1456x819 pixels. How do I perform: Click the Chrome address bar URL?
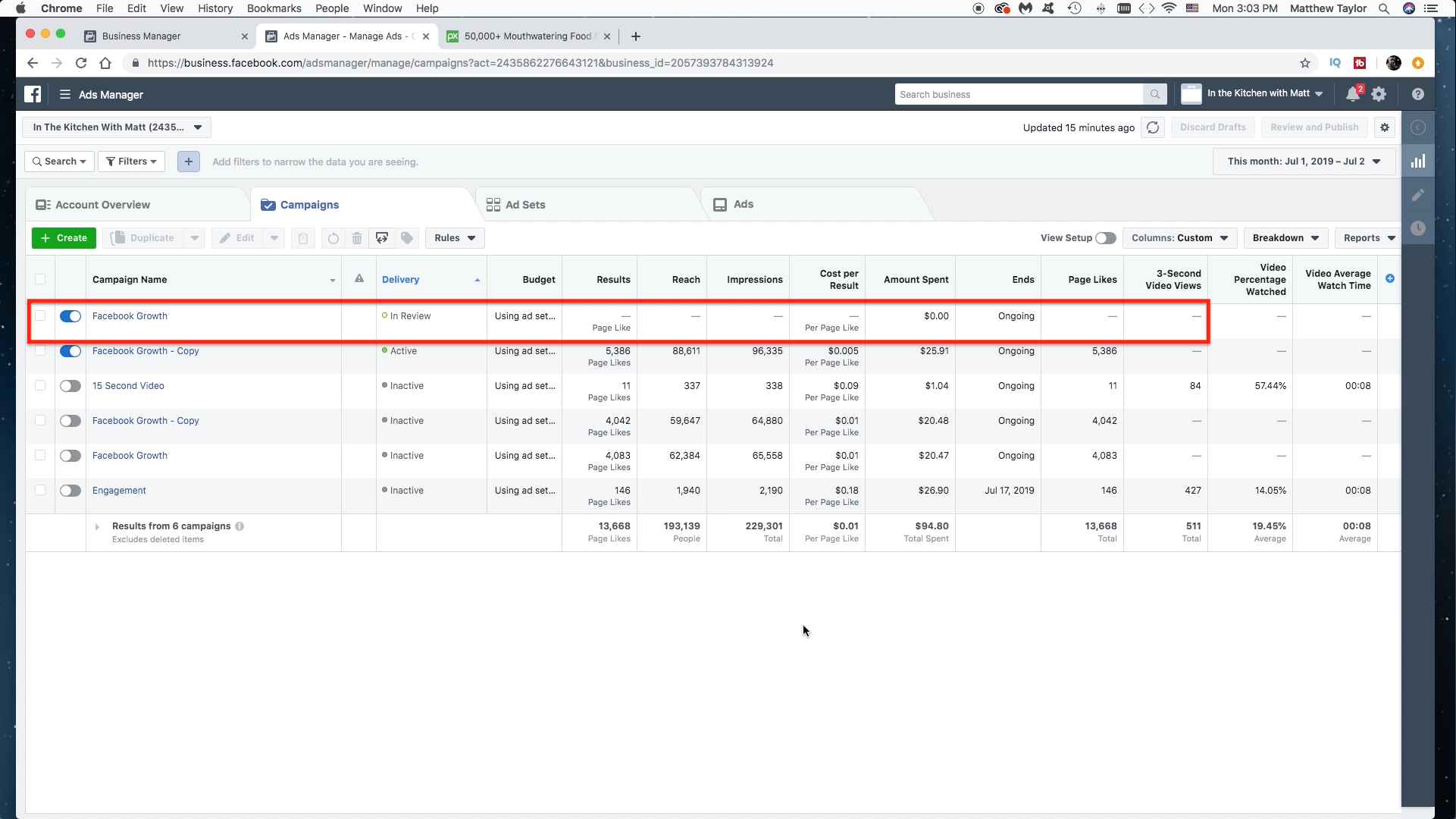460,63
